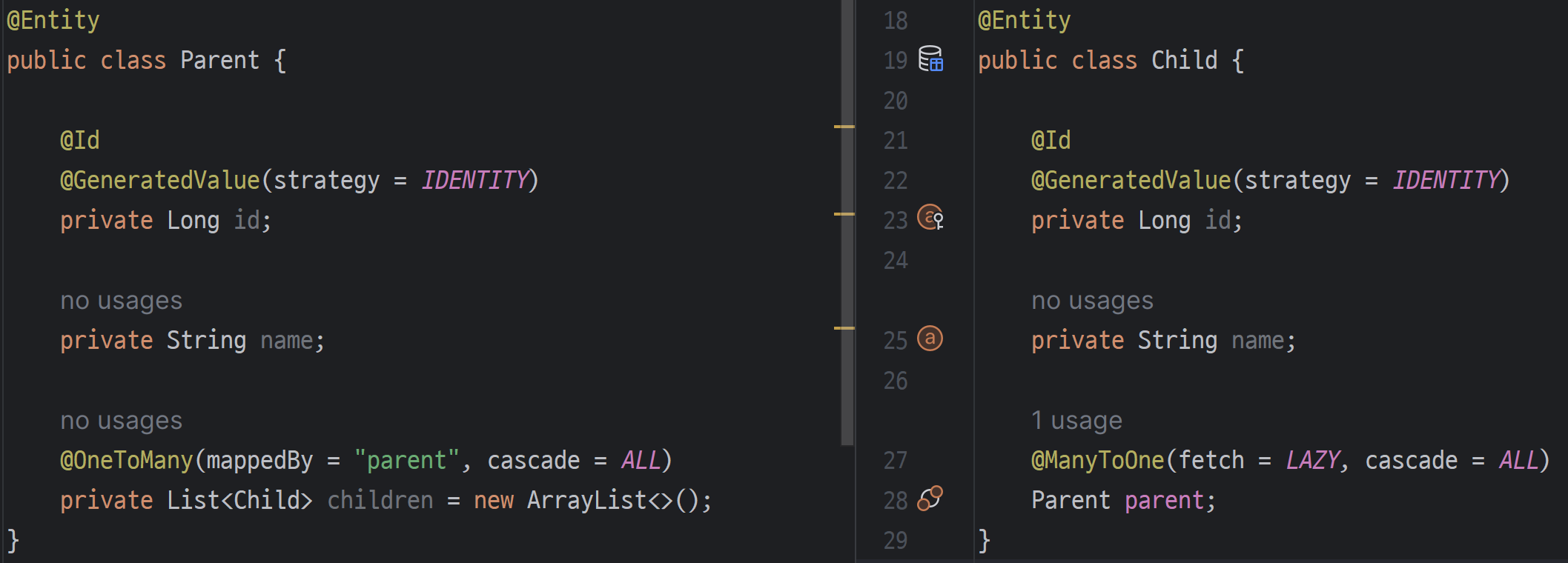Click the LAZY fetch type constant

click(1312, 461)
